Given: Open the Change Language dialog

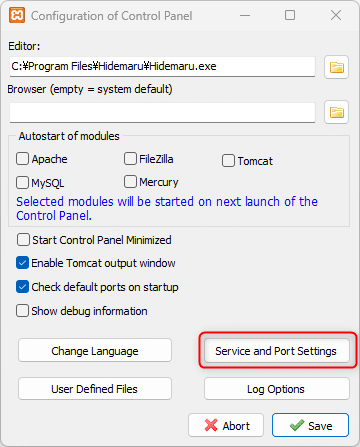Looking at the screenshot, I should pyautogui.click(x=95, y=350).
